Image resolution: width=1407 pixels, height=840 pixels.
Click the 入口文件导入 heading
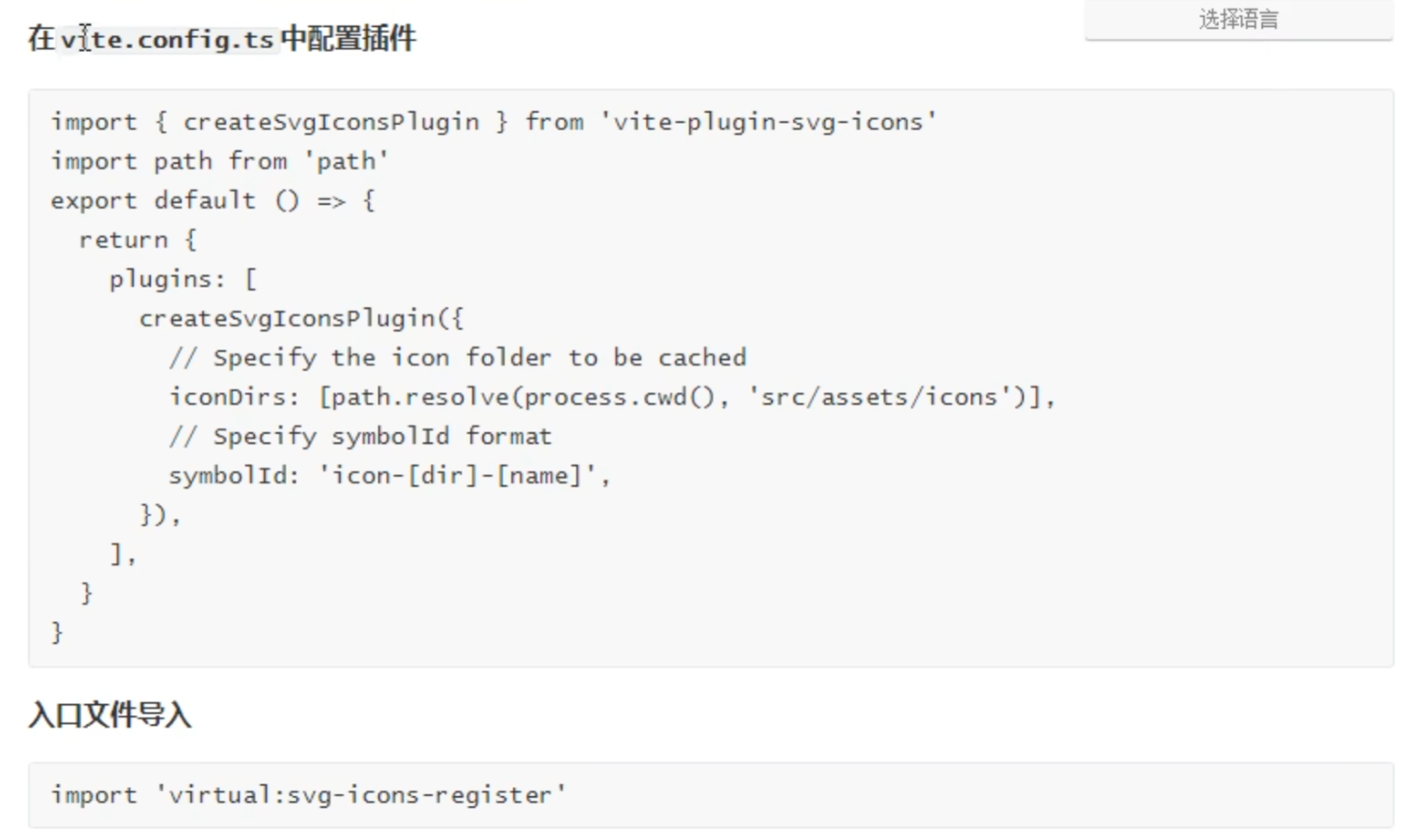click(110, 715)
